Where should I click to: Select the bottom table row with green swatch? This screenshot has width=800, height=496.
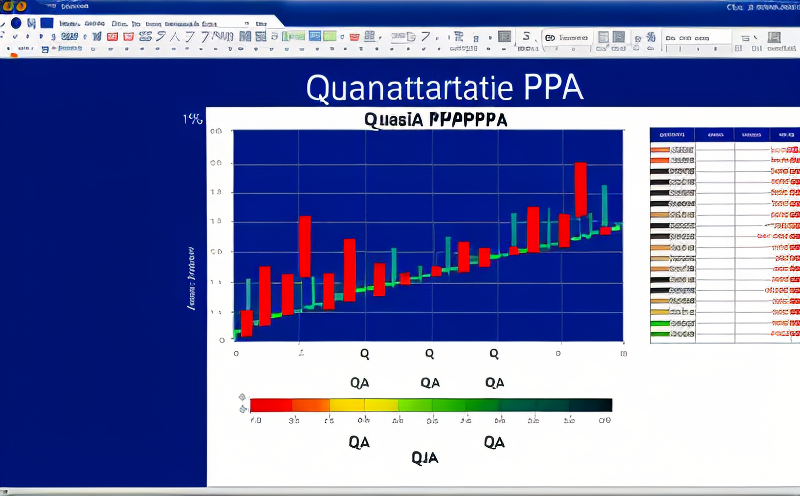(725, 334)
